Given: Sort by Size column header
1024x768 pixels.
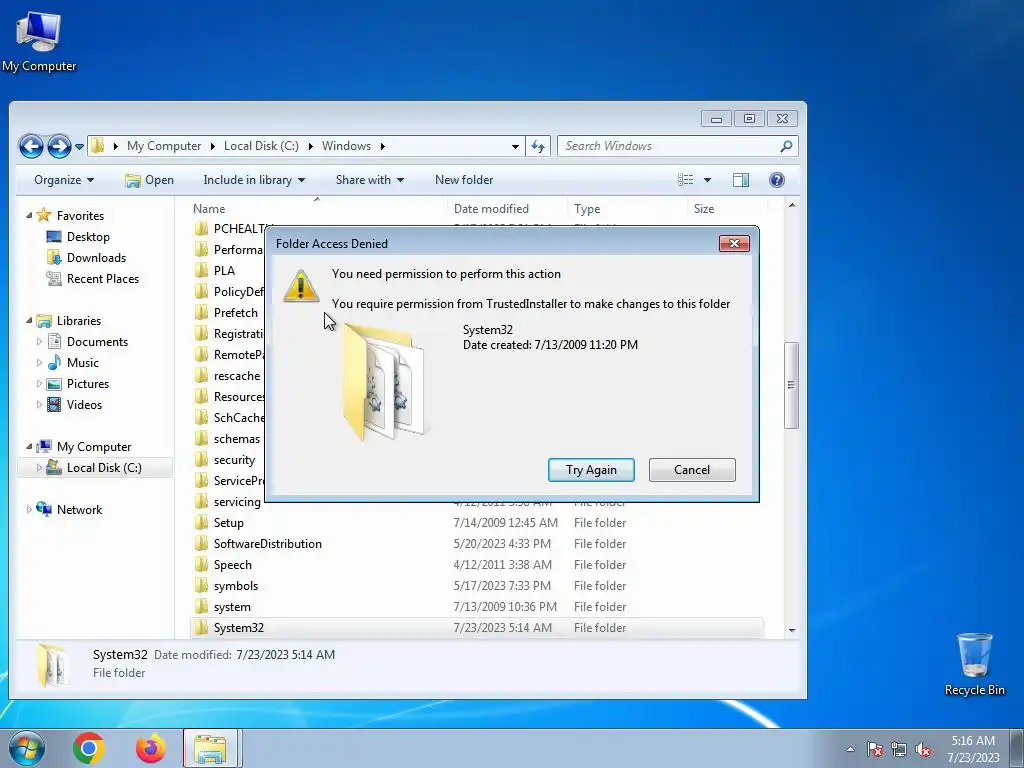Looking at the screenshot, I should (703, 209).
